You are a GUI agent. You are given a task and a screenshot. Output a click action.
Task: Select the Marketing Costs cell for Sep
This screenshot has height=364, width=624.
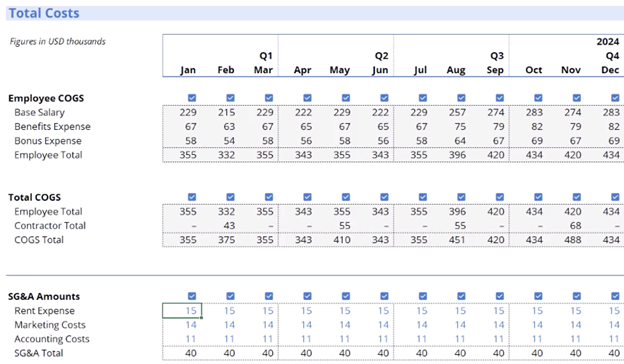(x=490, y=325)
